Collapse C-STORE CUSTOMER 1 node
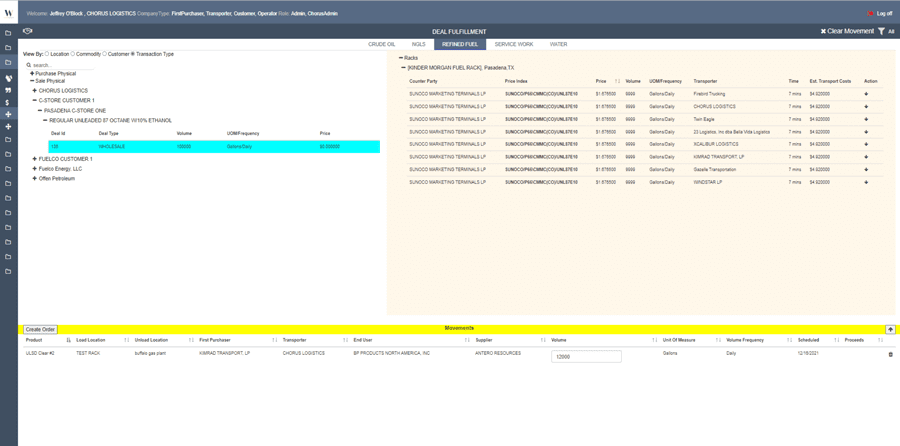The height and width of the screenshot is (446, 900). [x=35, y=100]
